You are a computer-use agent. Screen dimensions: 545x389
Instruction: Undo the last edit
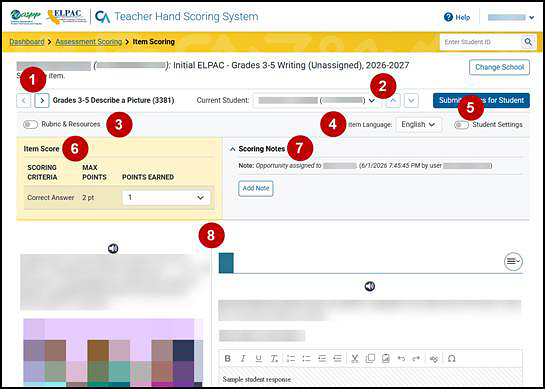401,358
